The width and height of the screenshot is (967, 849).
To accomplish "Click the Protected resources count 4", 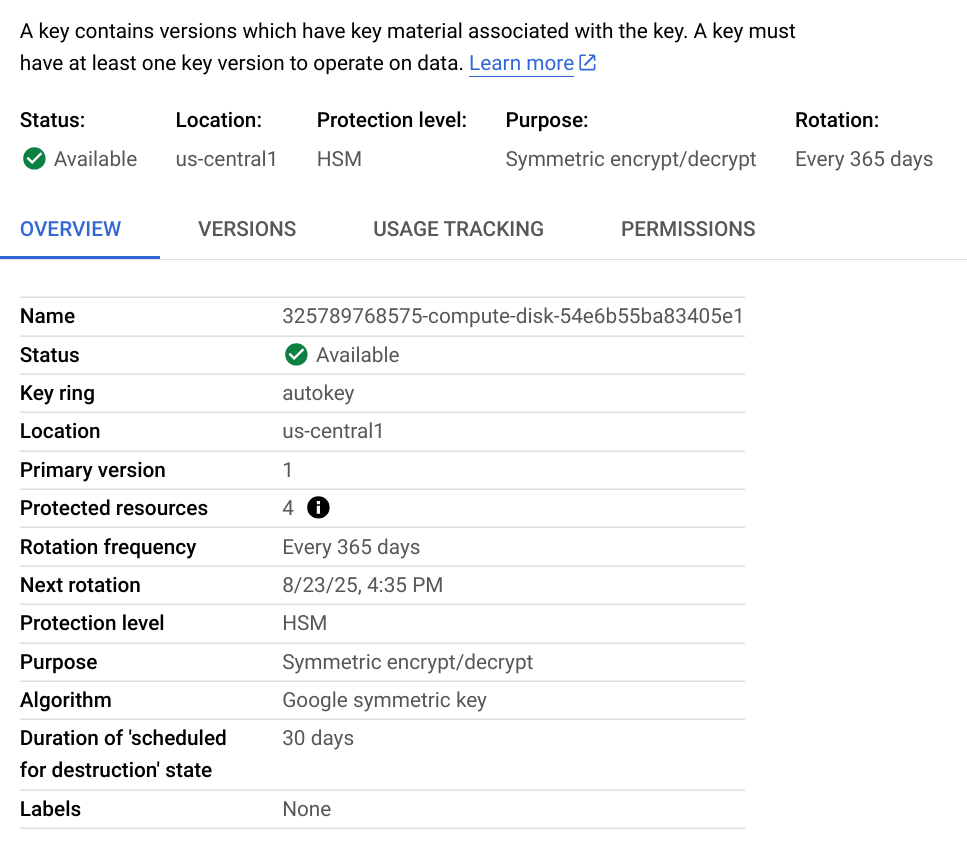I will [288, 508].
